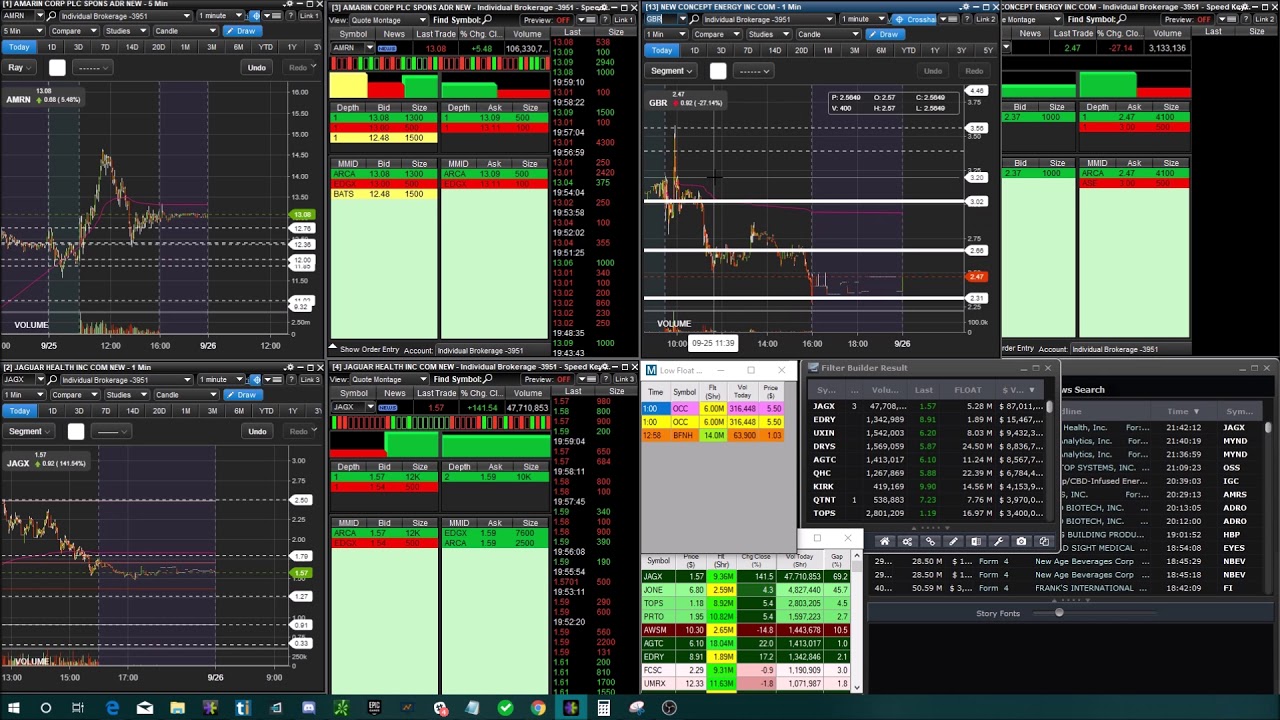1280x720 pixels.
Task: Click the wrench icon in the Filter Builder toolbar
Action: 998,542
